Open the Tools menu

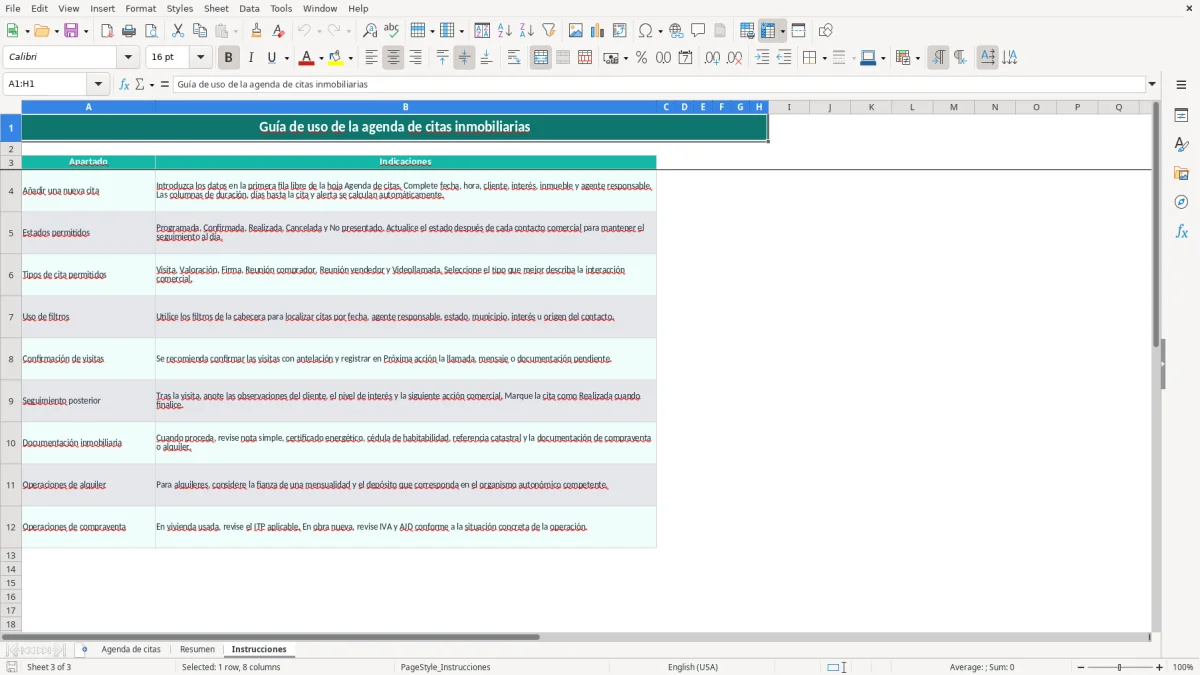281,8
